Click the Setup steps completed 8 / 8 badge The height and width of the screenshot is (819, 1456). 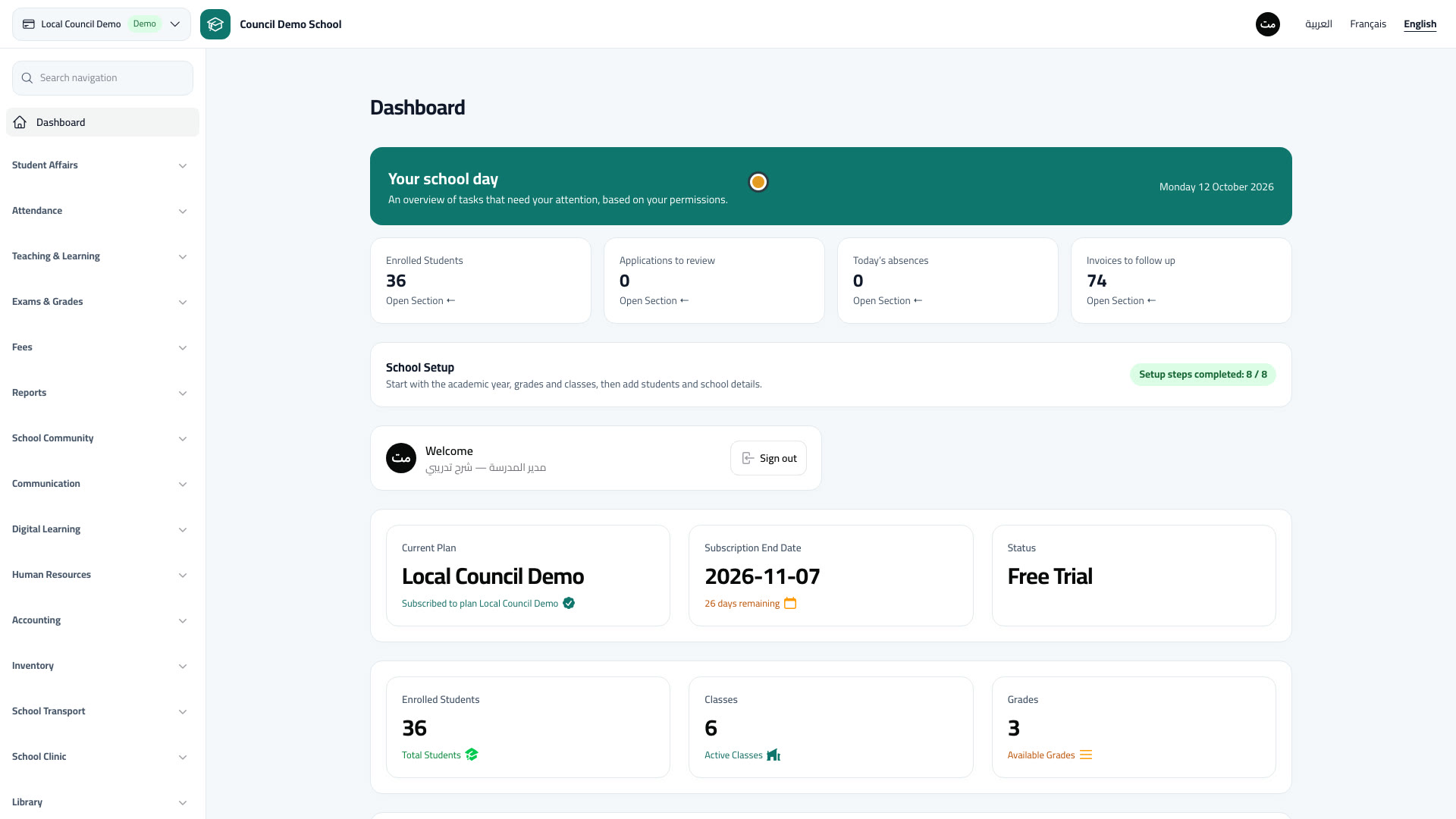[x=1203, y=375]
